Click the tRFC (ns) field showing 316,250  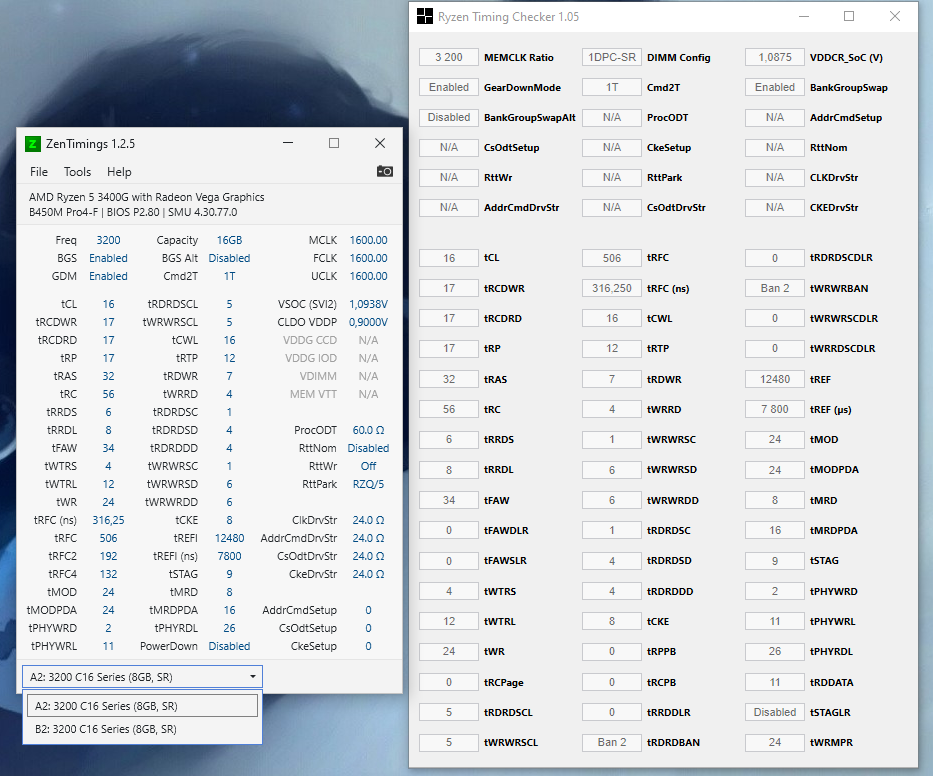(612, 288)
